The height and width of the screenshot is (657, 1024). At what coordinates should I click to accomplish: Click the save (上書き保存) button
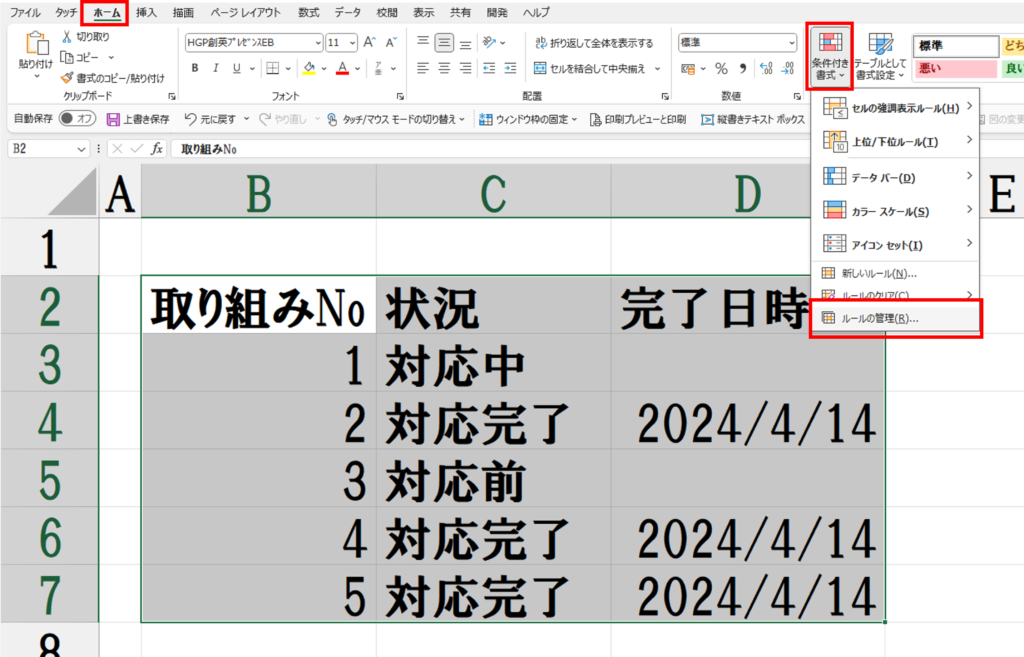point(138,119)
